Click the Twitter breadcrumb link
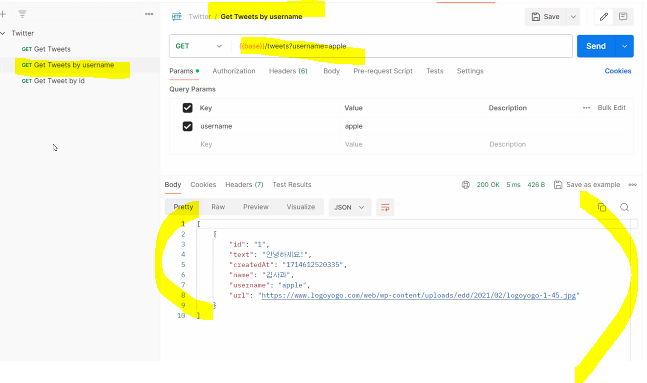The height and width of the screenshot is (383, 647). click(200, 17)
